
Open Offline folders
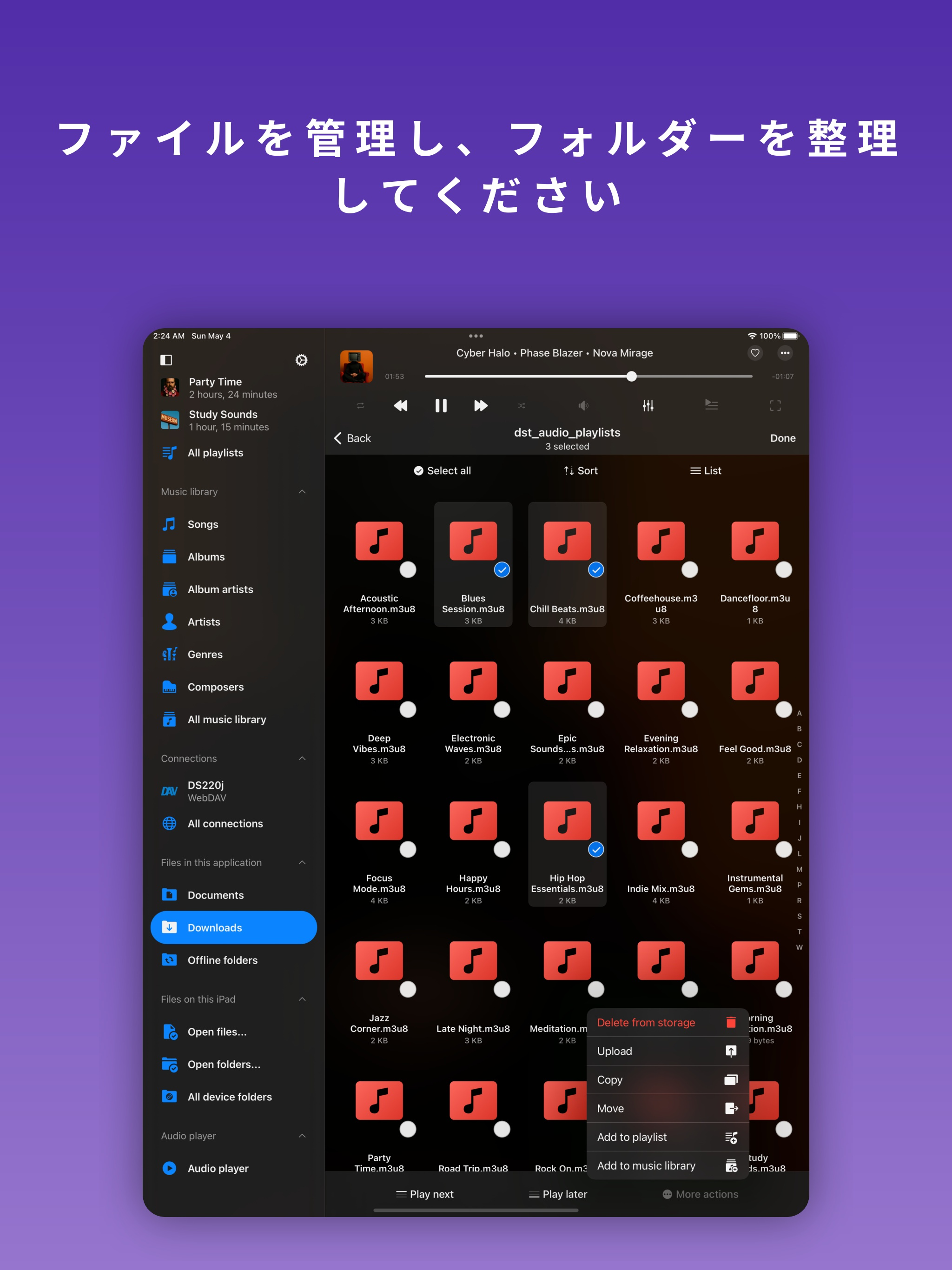[x=234, y=960]
